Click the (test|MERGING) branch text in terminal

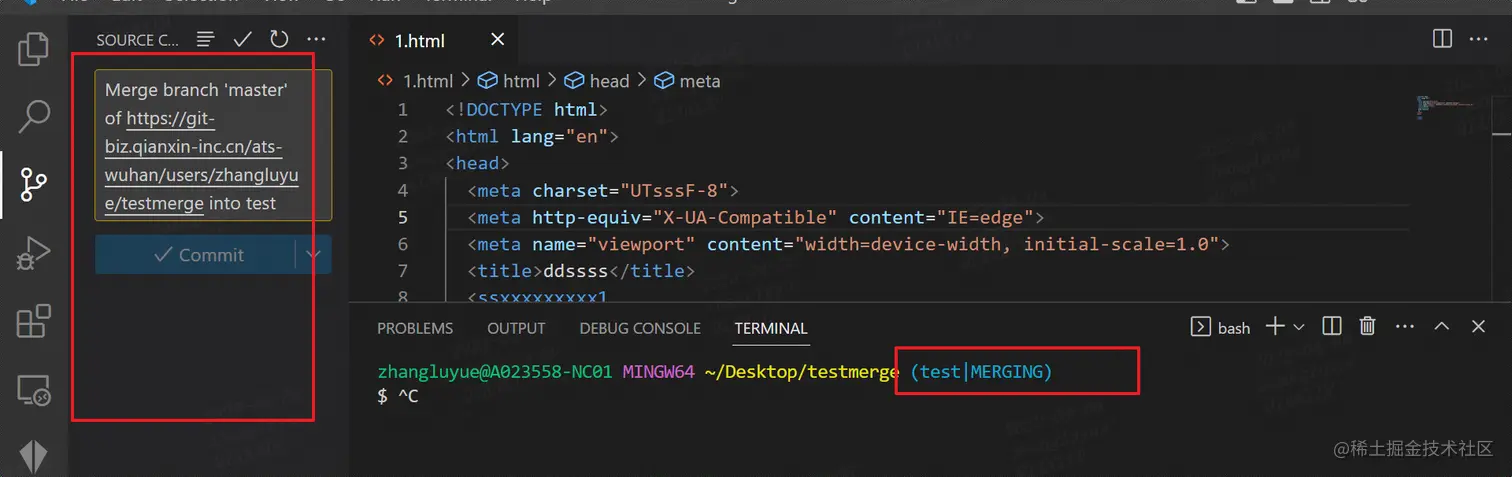981,372
